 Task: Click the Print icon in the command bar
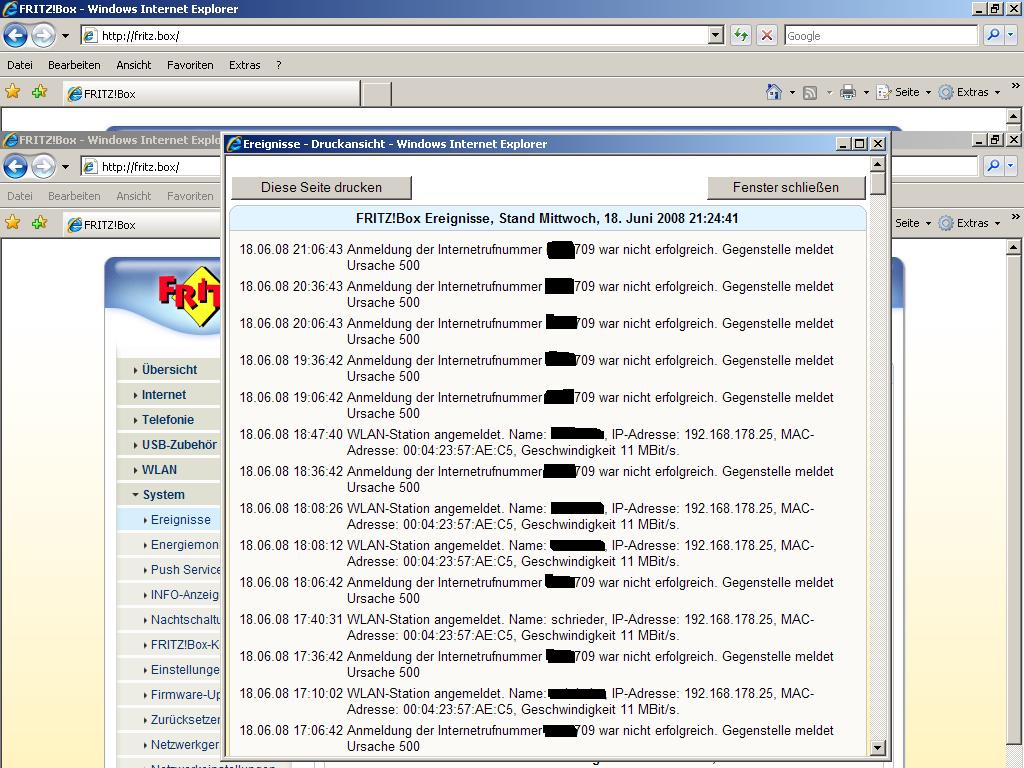click(848, 92)
